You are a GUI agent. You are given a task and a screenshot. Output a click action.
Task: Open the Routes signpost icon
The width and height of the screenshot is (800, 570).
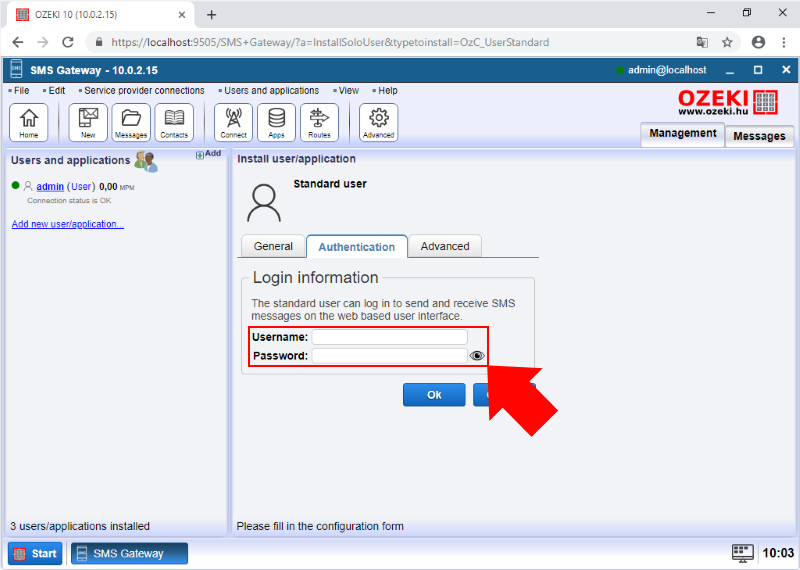[x=319, y=122]
